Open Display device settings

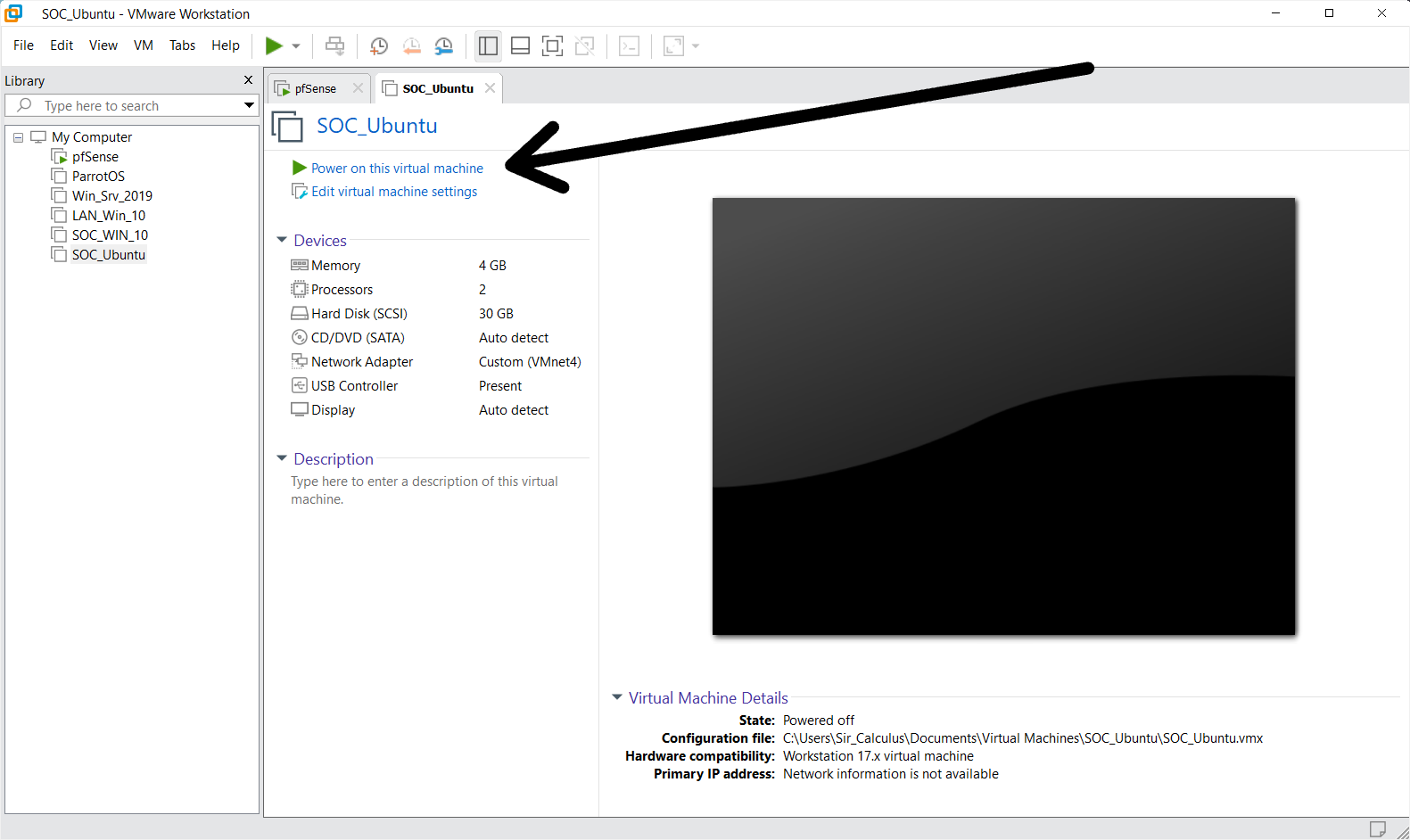333,410
